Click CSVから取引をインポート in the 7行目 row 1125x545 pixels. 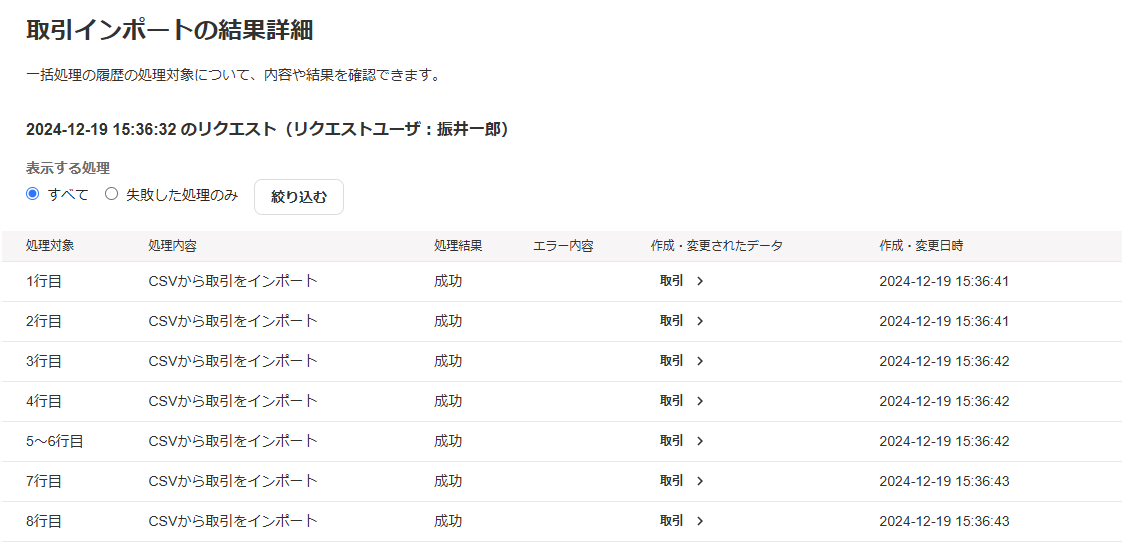point(232,481)
